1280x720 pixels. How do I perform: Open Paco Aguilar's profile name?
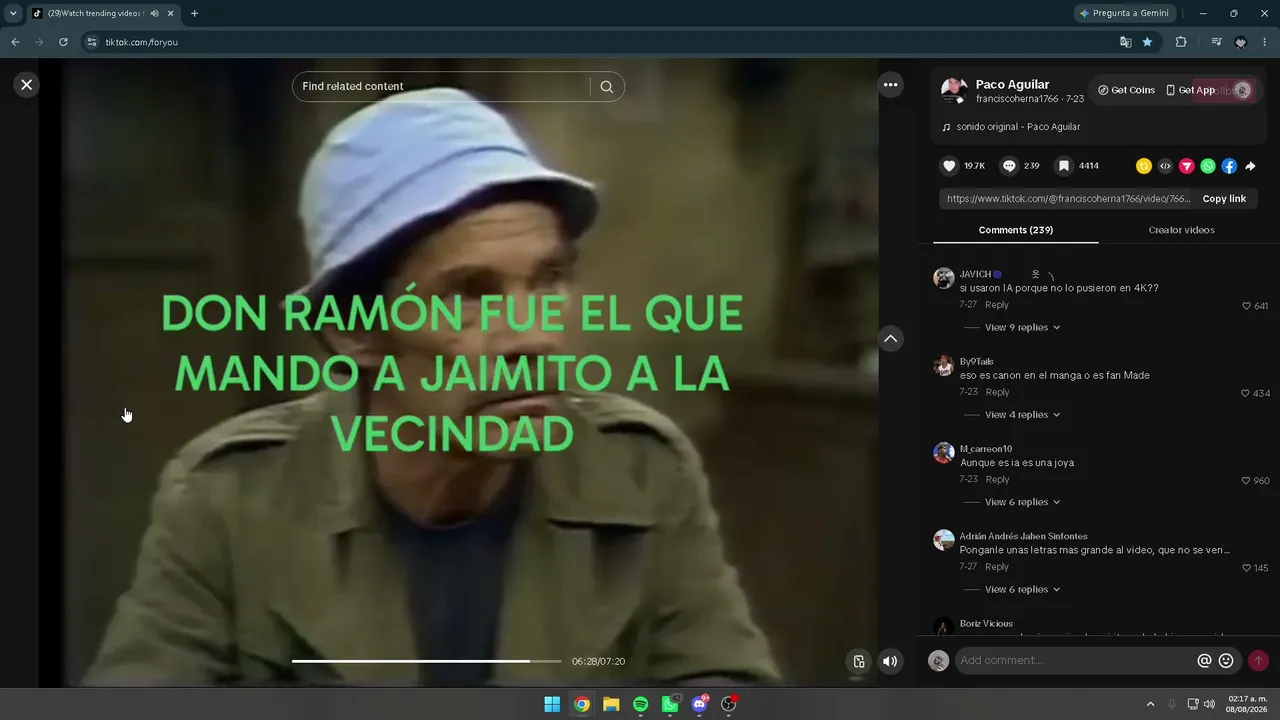[1012, 85]
